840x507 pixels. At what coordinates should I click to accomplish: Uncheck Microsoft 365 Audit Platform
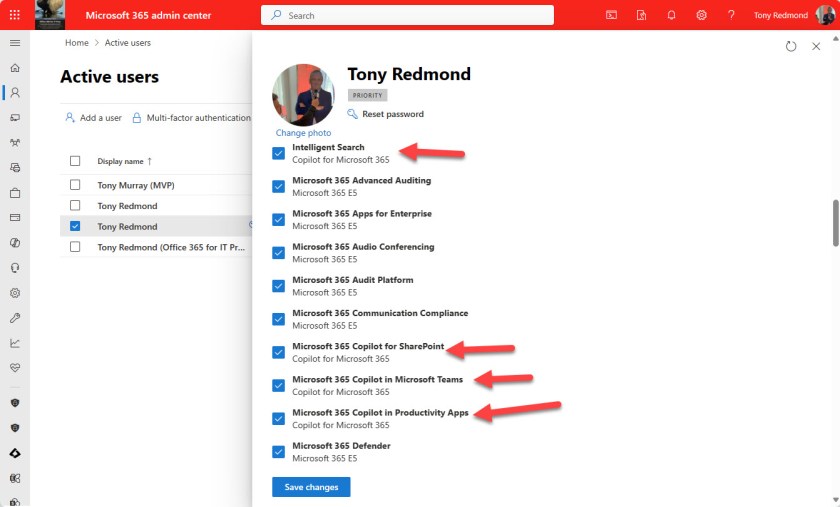[x=279, y=286]
